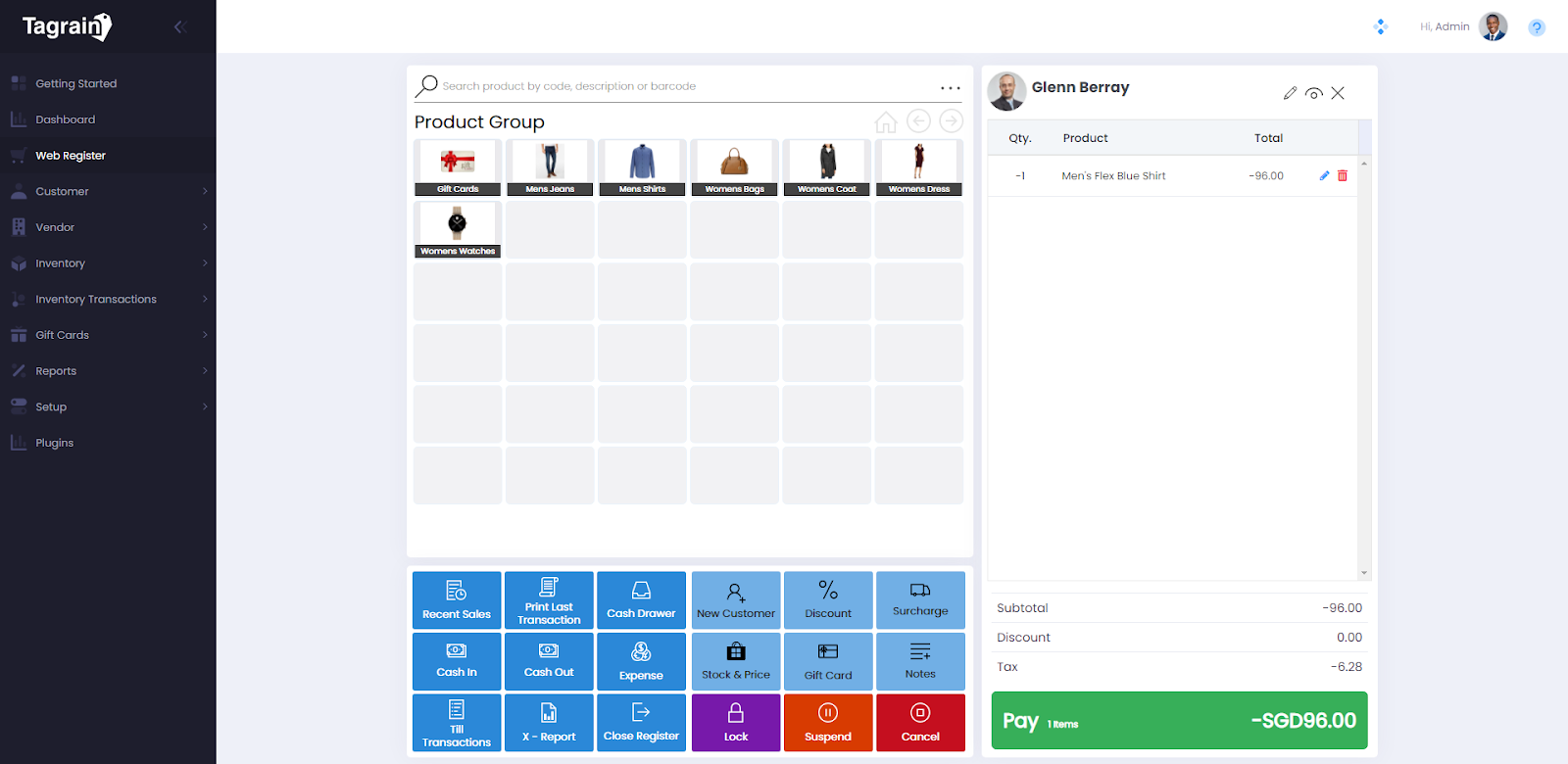The width and height of the screenshot is (1568, 764).
Task: Remove customer Glenn Berray from the sale
Action: (1338, 93)
